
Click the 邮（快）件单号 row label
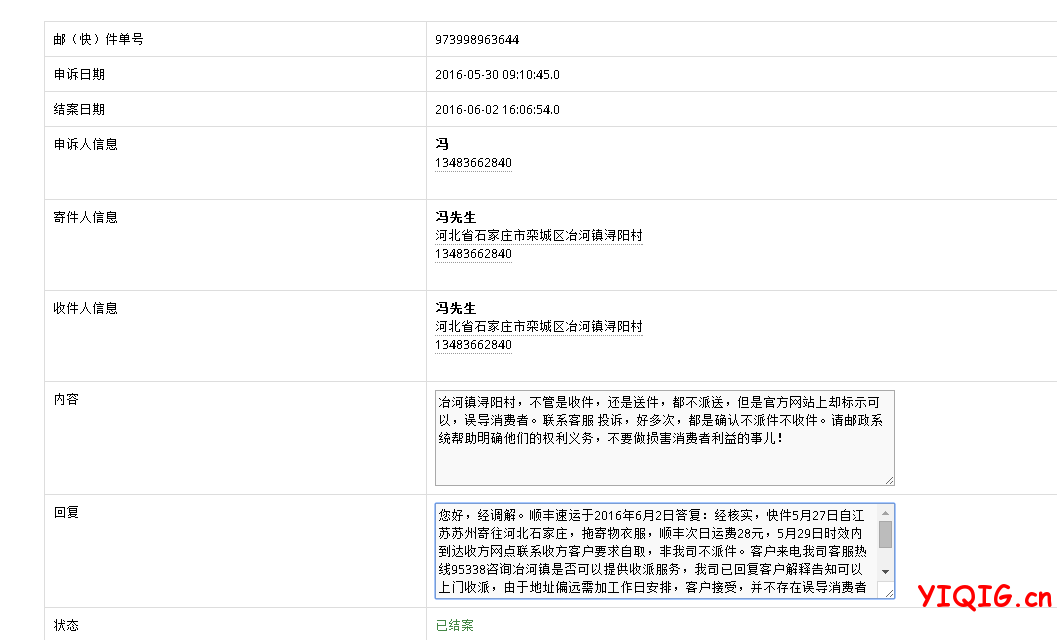tap(98, 40)
